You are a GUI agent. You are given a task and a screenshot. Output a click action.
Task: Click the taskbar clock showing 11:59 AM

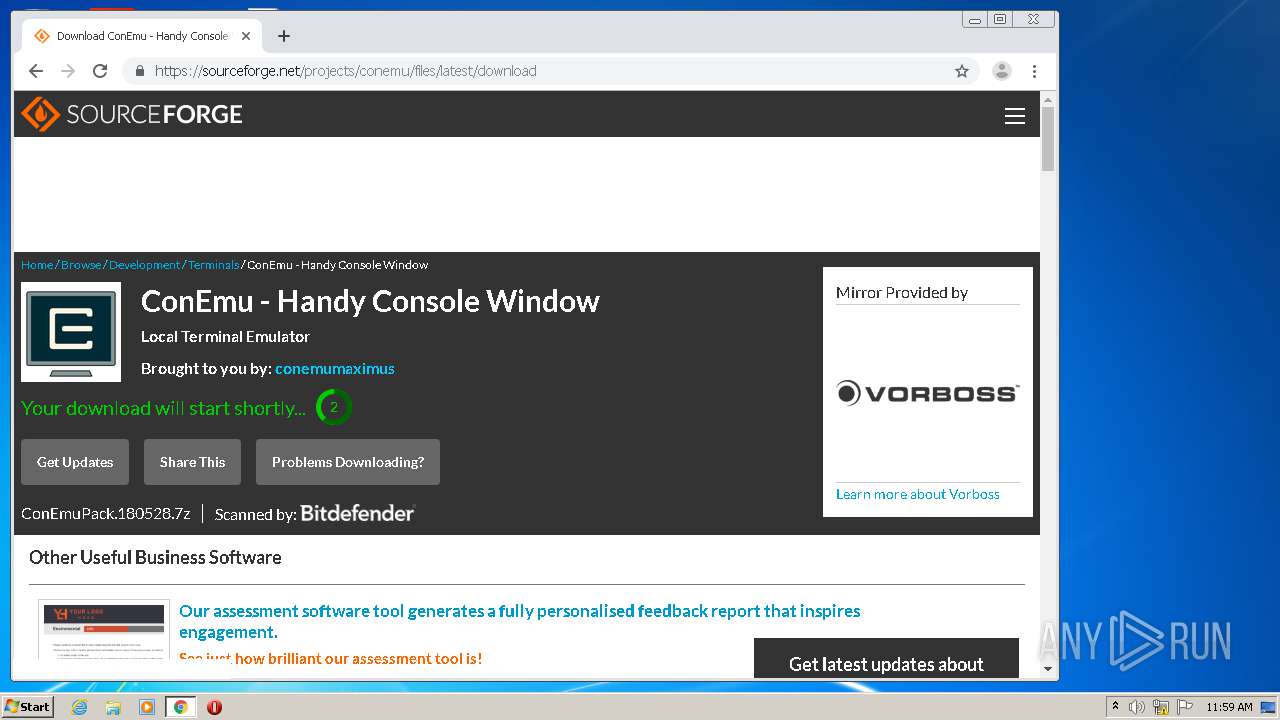tap(1229, 707)
